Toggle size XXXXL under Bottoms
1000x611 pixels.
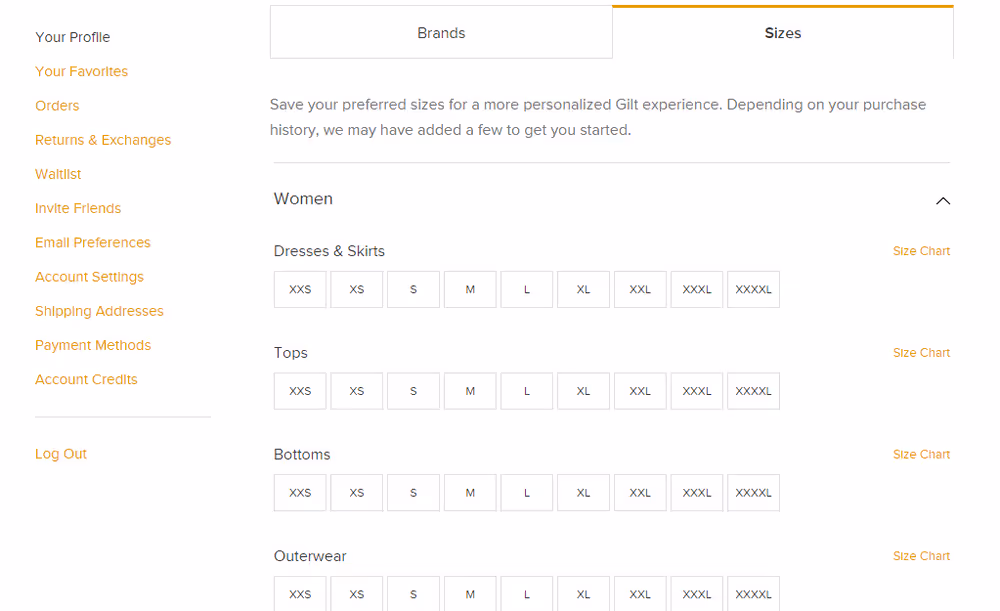point(753,493)
